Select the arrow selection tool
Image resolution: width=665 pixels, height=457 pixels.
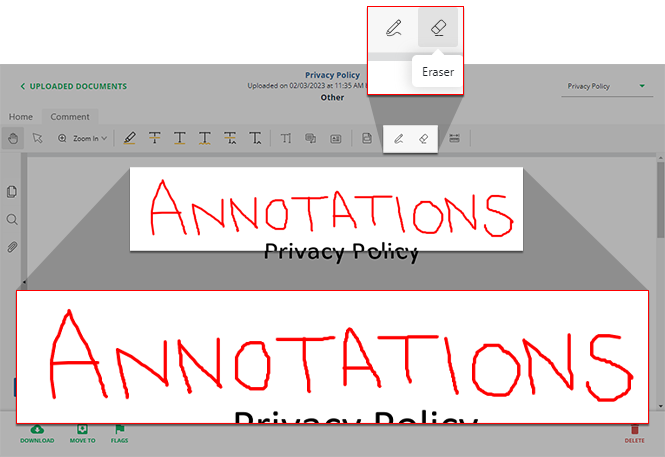click(38, 138)
